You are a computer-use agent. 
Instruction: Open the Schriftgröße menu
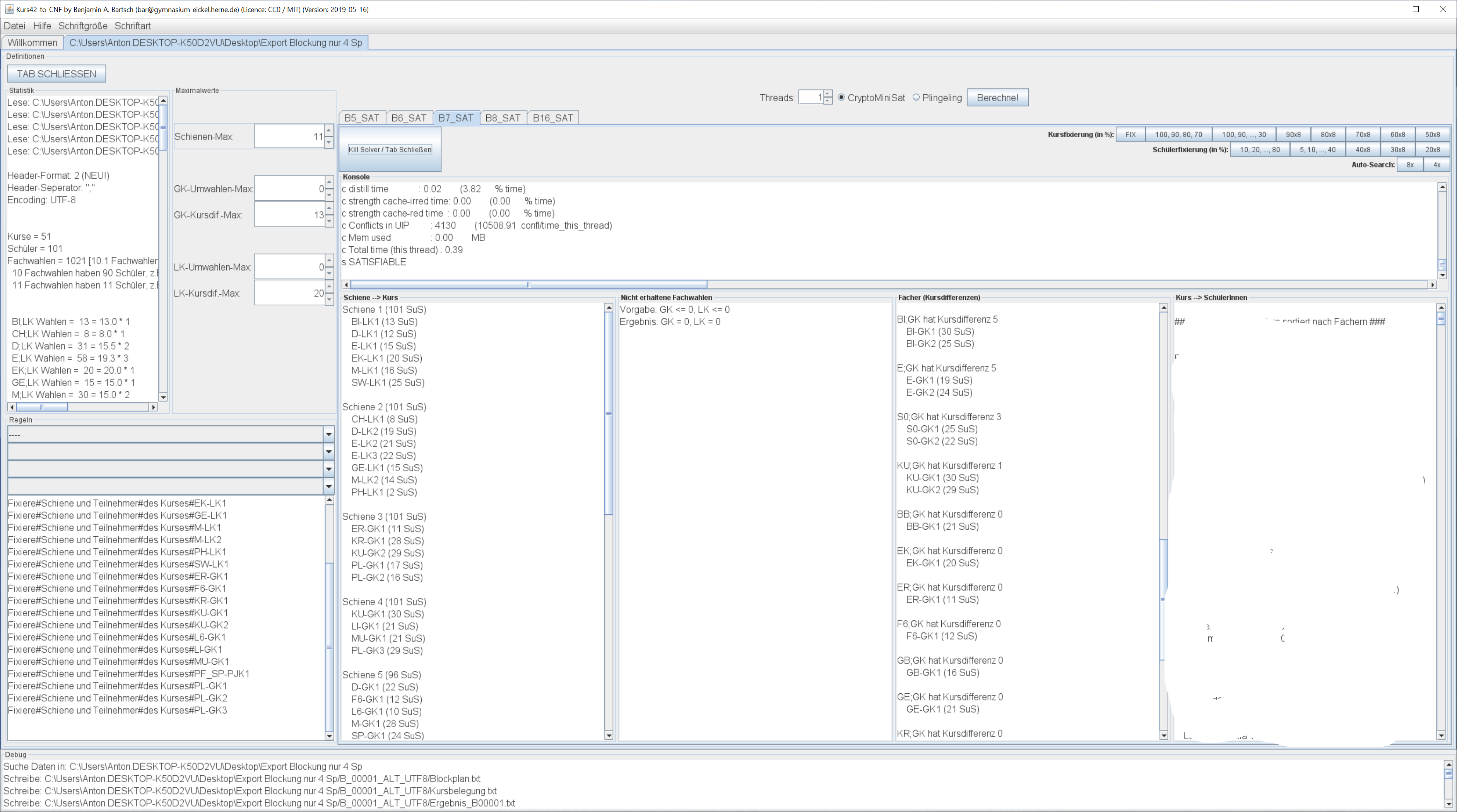point(82,26)
